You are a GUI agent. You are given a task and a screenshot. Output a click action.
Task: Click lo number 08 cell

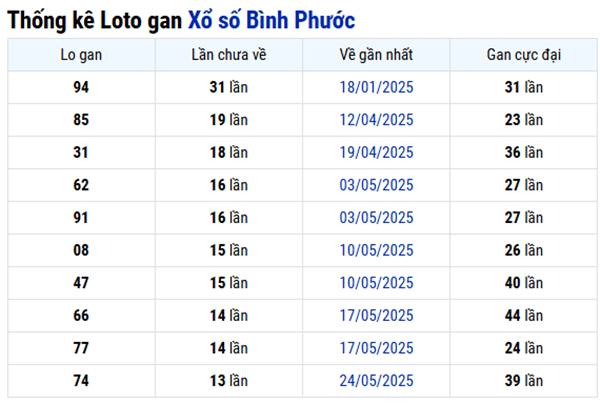pos(81,250)
